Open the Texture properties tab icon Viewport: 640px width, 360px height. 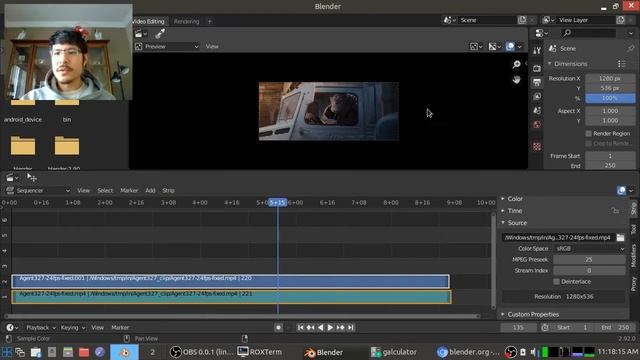[537, 147]
